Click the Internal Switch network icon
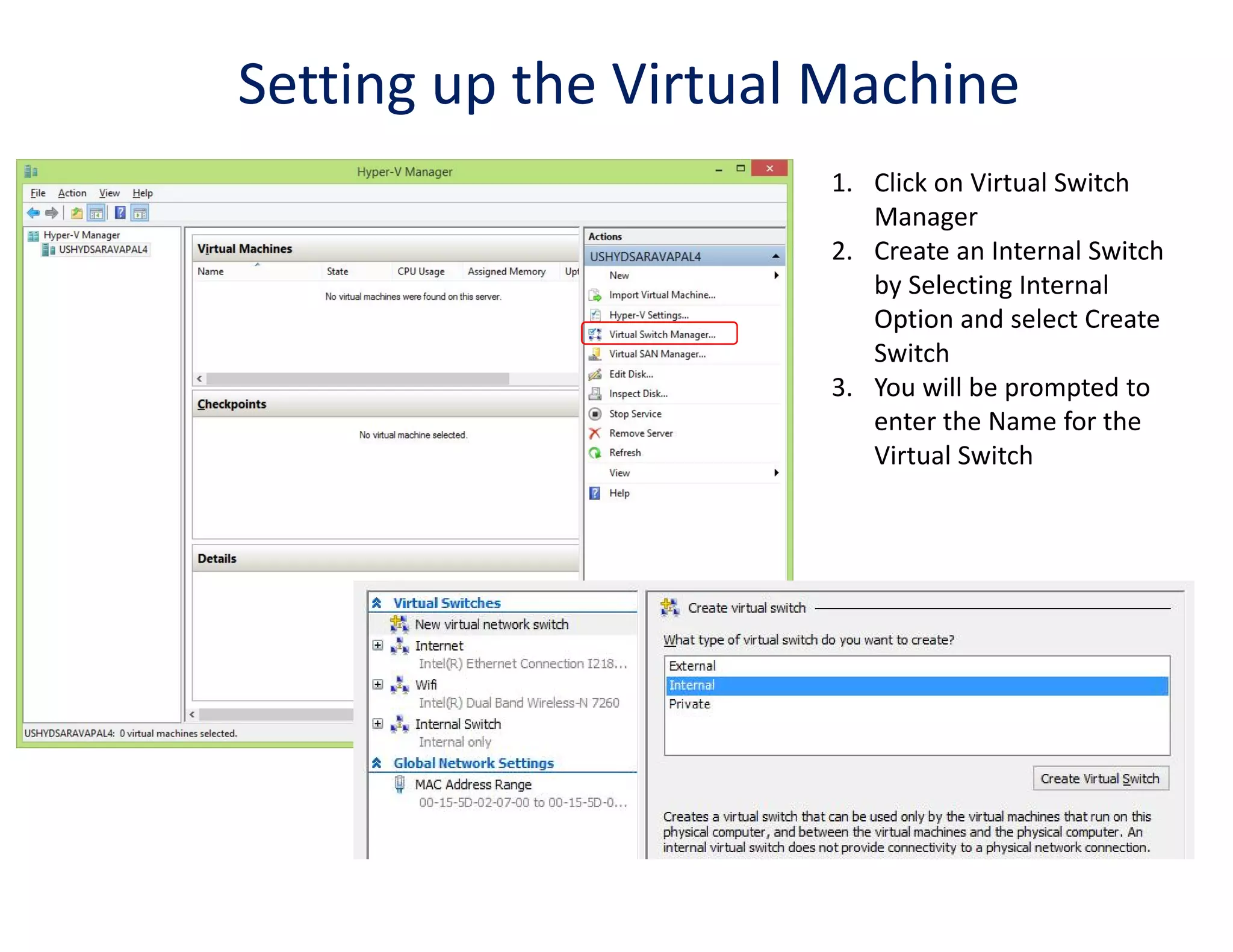 click(x=400, y=724)
